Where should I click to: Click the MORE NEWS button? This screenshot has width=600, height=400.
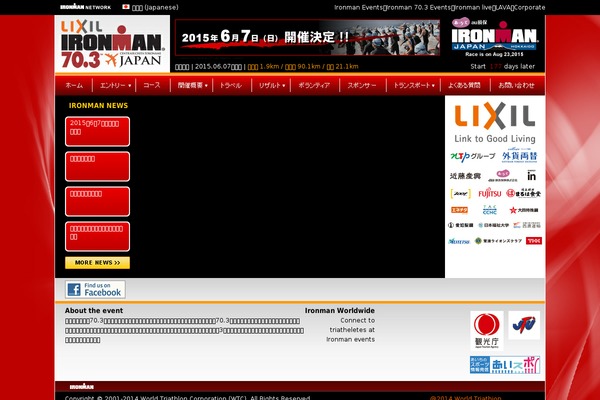point(97,263)
